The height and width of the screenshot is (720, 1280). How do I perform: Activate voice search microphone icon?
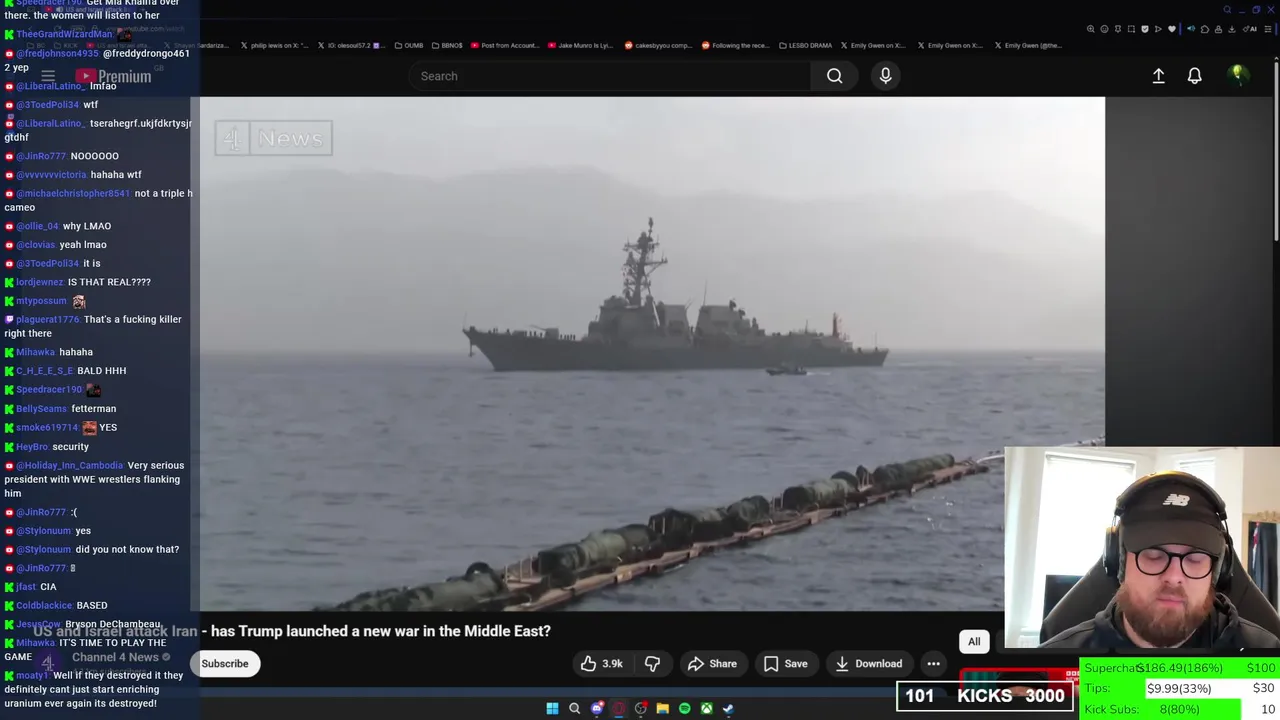(x=885, y=76)
